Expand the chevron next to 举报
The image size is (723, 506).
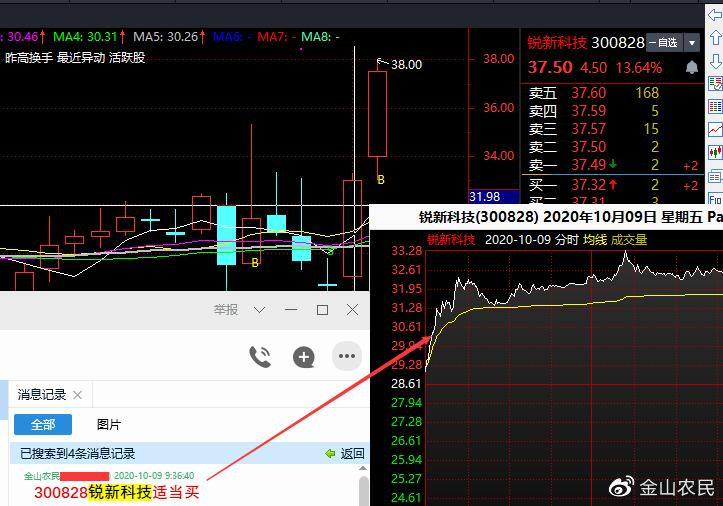(x=259, y=310)
